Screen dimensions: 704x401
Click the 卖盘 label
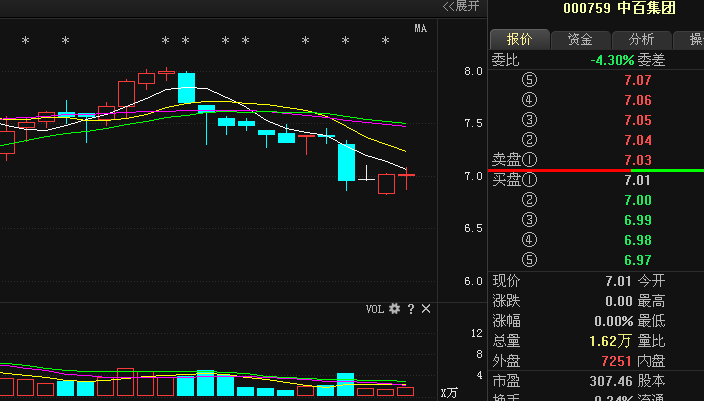click(506, 159)
